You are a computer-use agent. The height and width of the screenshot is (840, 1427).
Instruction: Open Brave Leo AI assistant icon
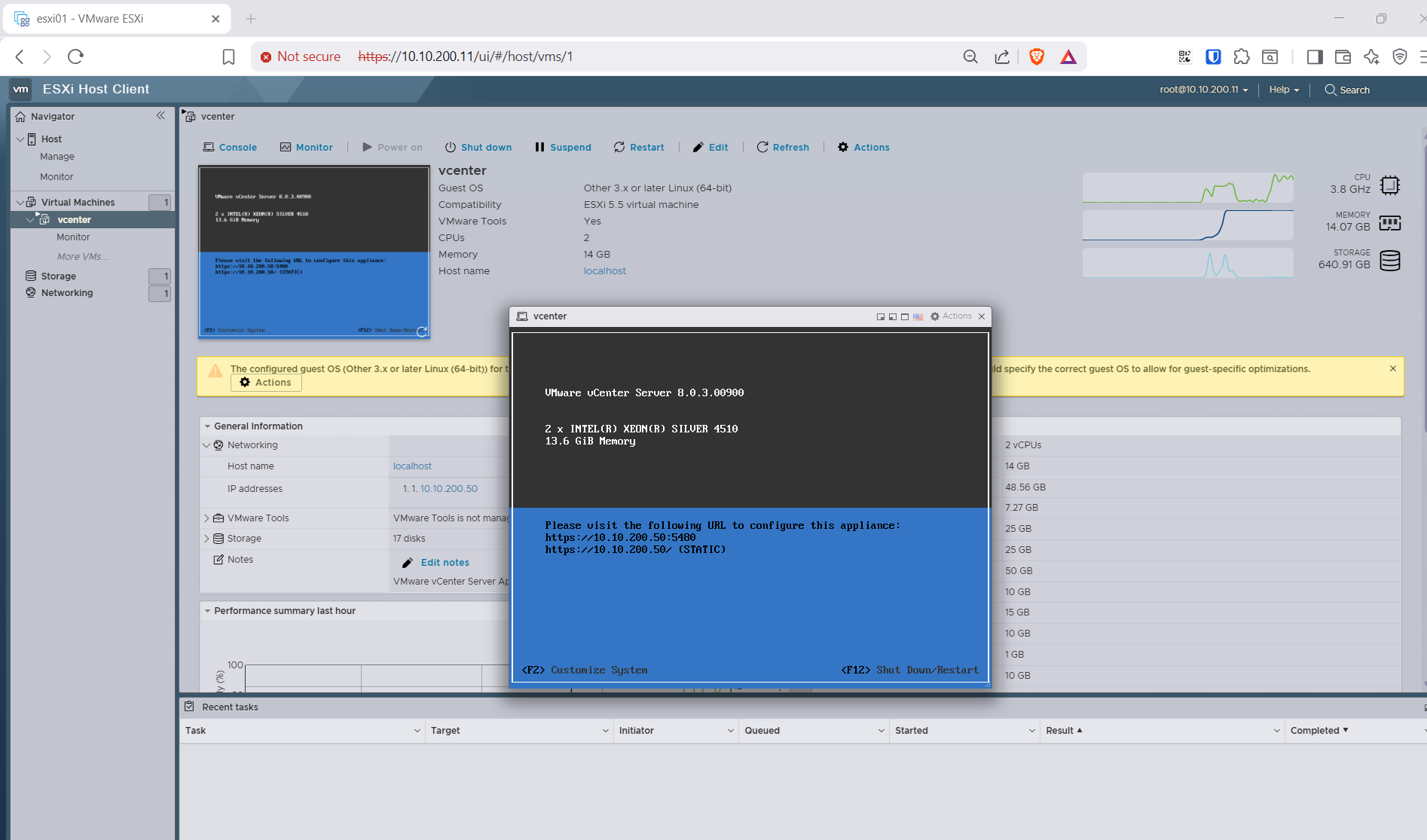(1371, 57)
